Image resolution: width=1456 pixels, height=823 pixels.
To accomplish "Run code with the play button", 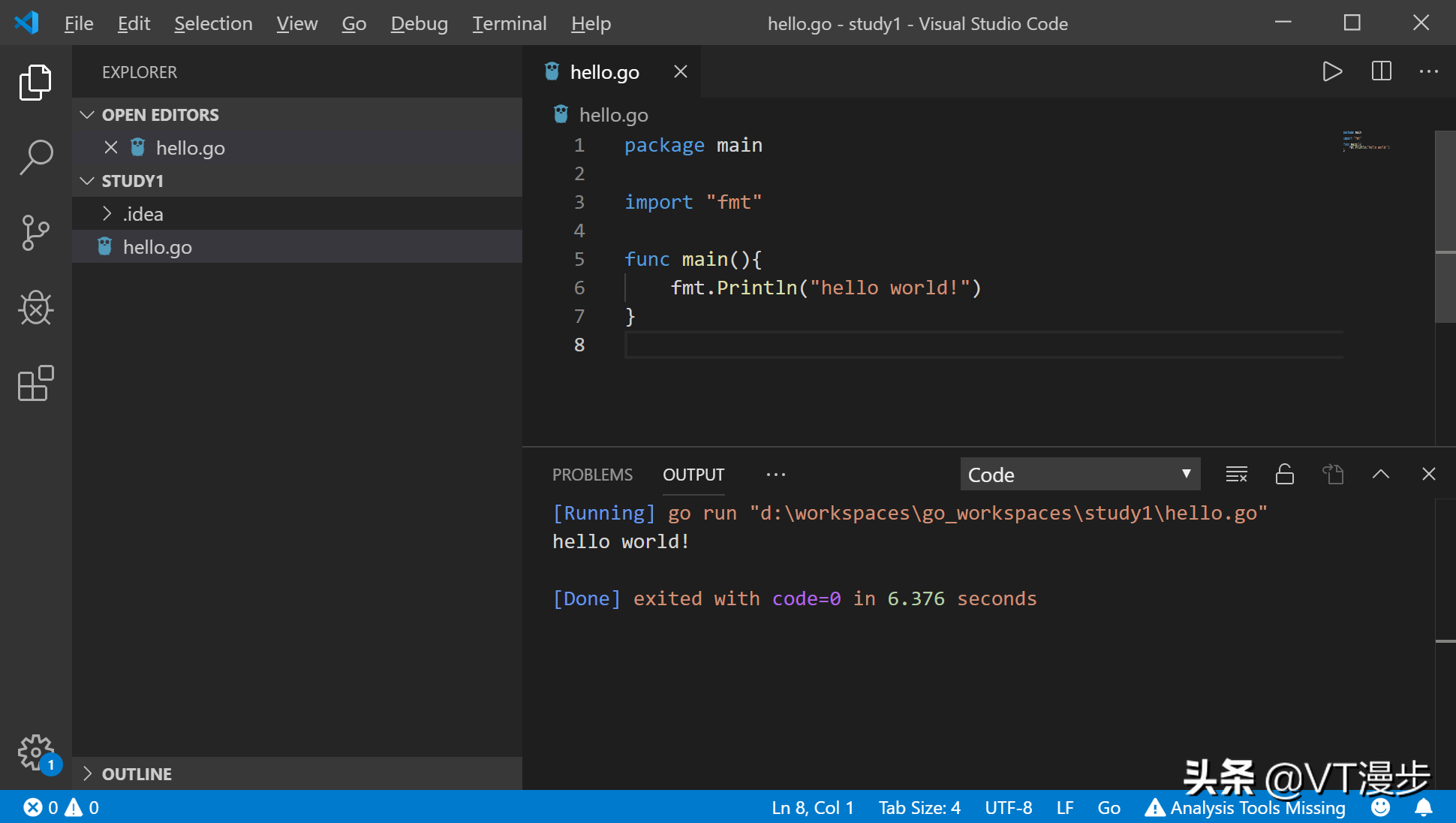I will (x=1332, y=71).
